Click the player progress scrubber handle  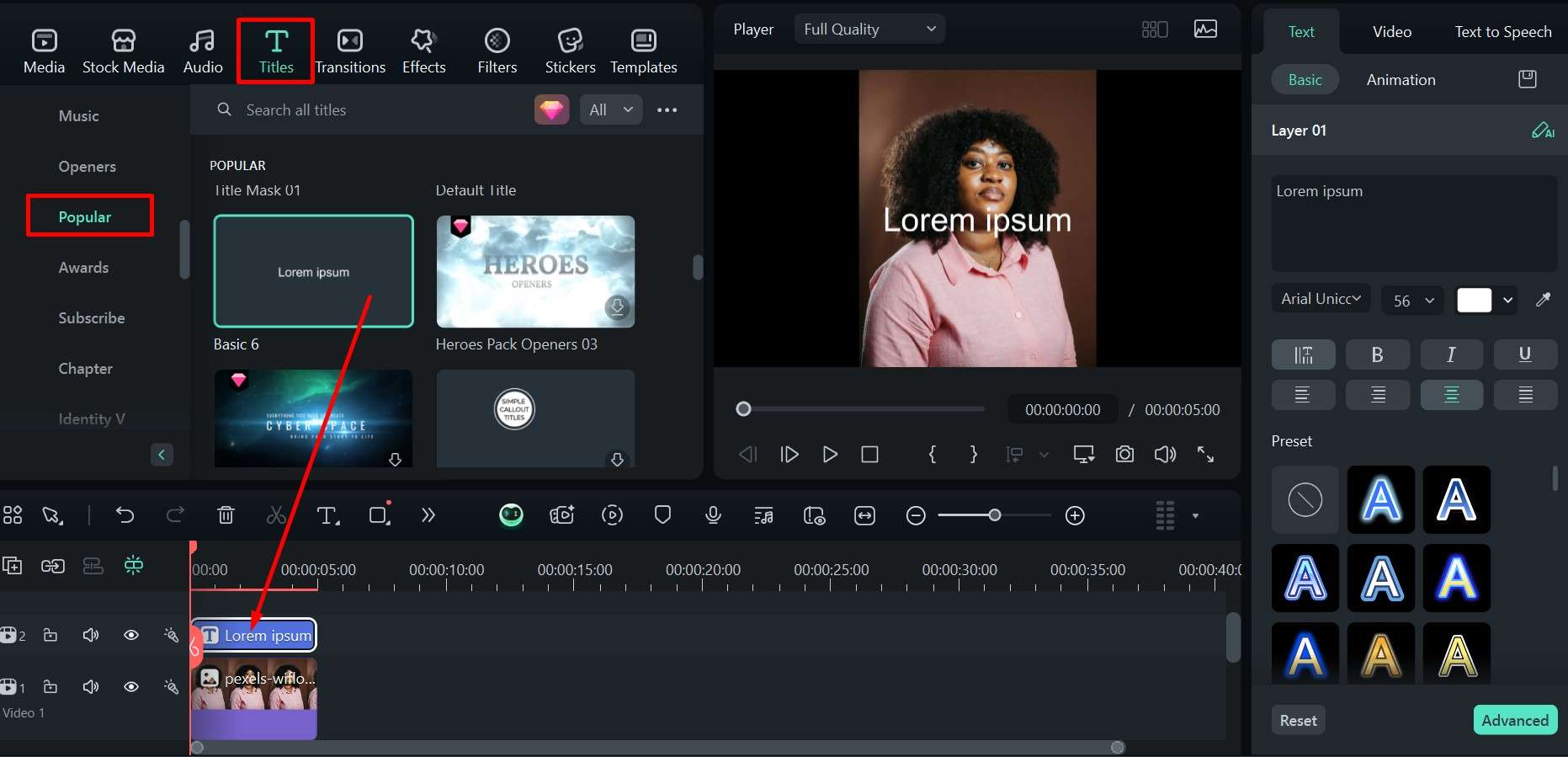(x=743, y=409)
